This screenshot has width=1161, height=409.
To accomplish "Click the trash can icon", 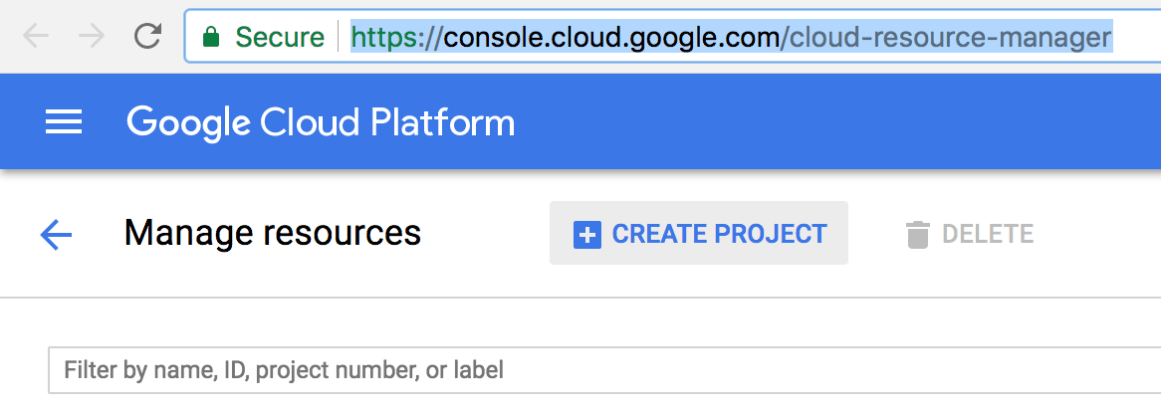I will [x=916, y=235].
